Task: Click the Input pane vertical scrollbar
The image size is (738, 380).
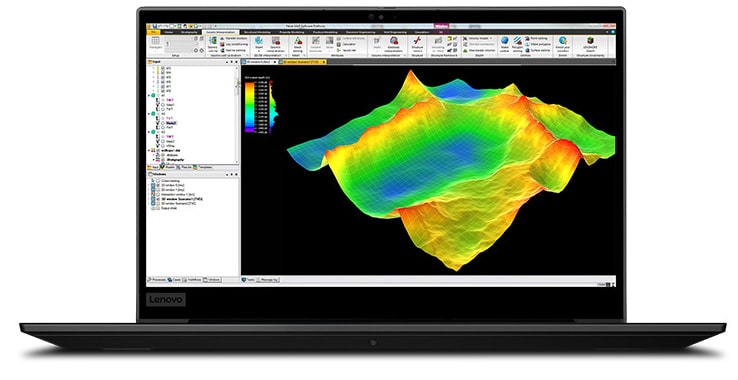Action: (237, 115)
